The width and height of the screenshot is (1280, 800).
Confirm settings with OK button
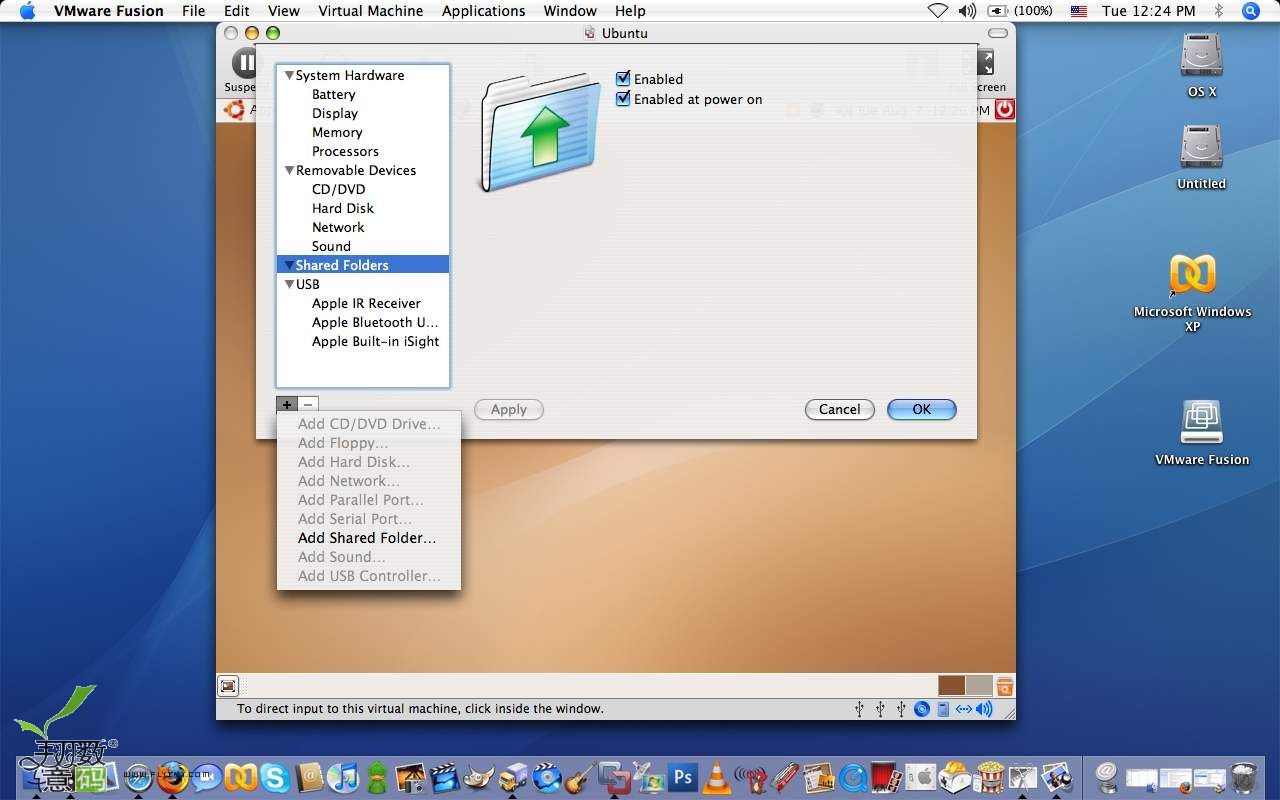pyautogui.click(x=921, y=409)
